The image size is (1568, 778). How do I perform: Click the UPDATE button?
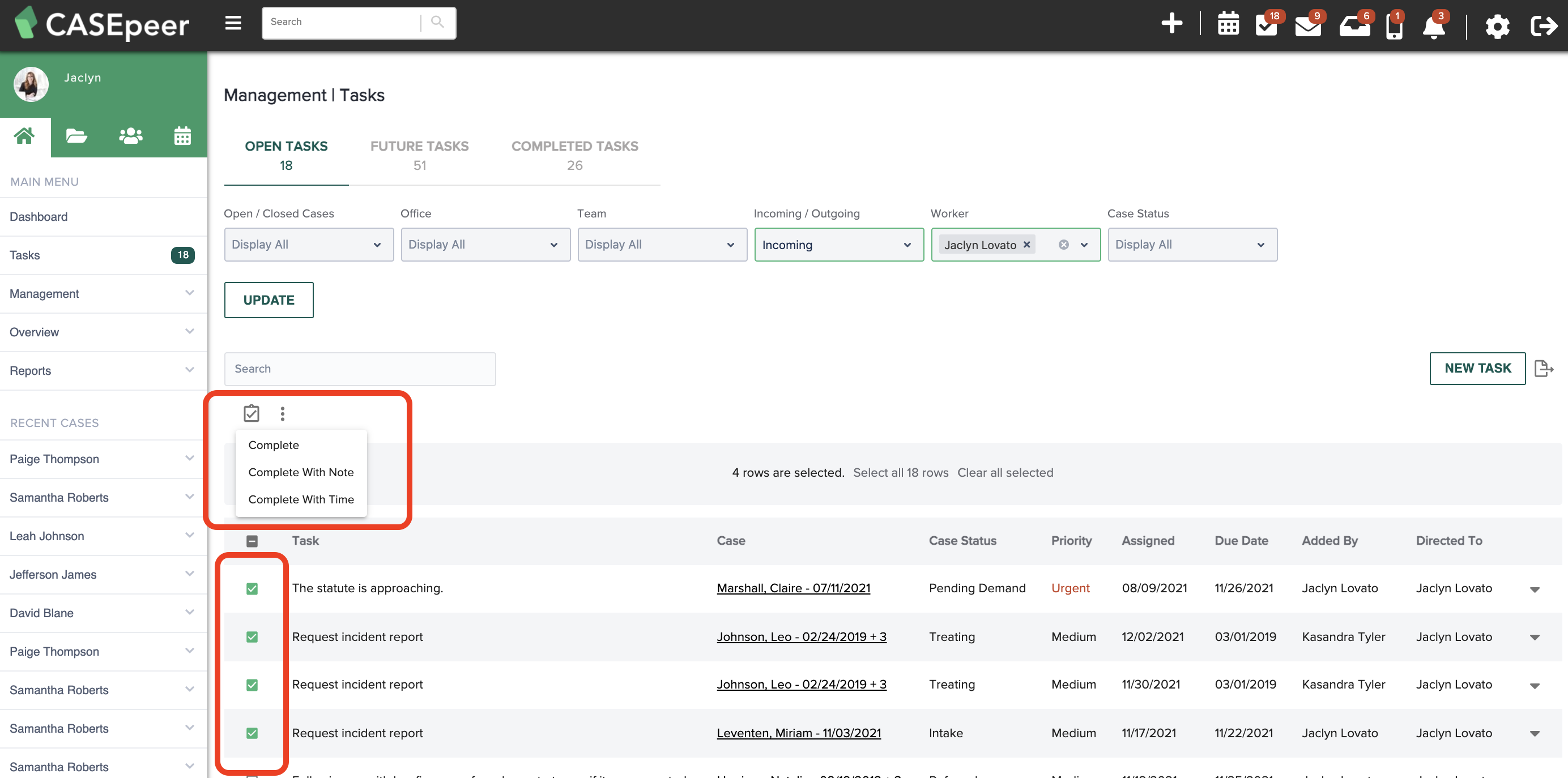tap(269, 300)
